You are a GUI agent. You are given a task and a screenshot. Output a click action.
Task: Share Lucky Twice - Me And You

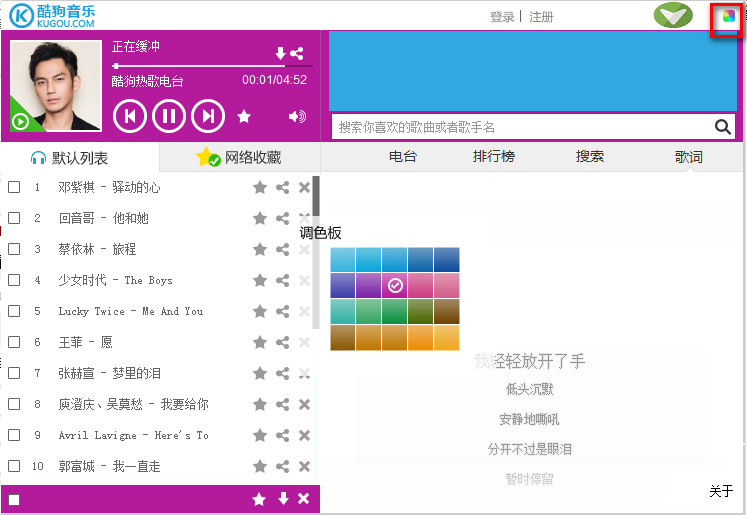[283, 311]
